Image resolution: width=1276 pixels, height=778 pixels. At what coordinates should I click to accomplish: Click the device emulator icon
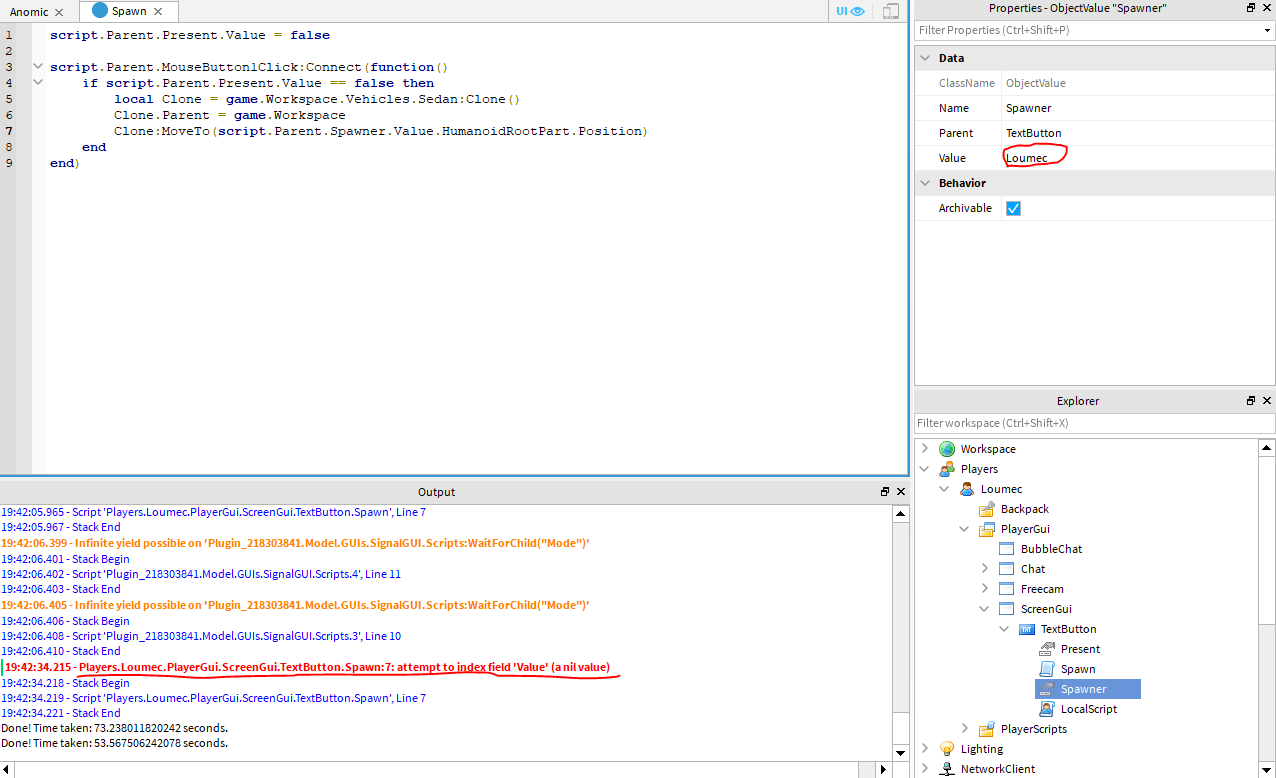890,11
